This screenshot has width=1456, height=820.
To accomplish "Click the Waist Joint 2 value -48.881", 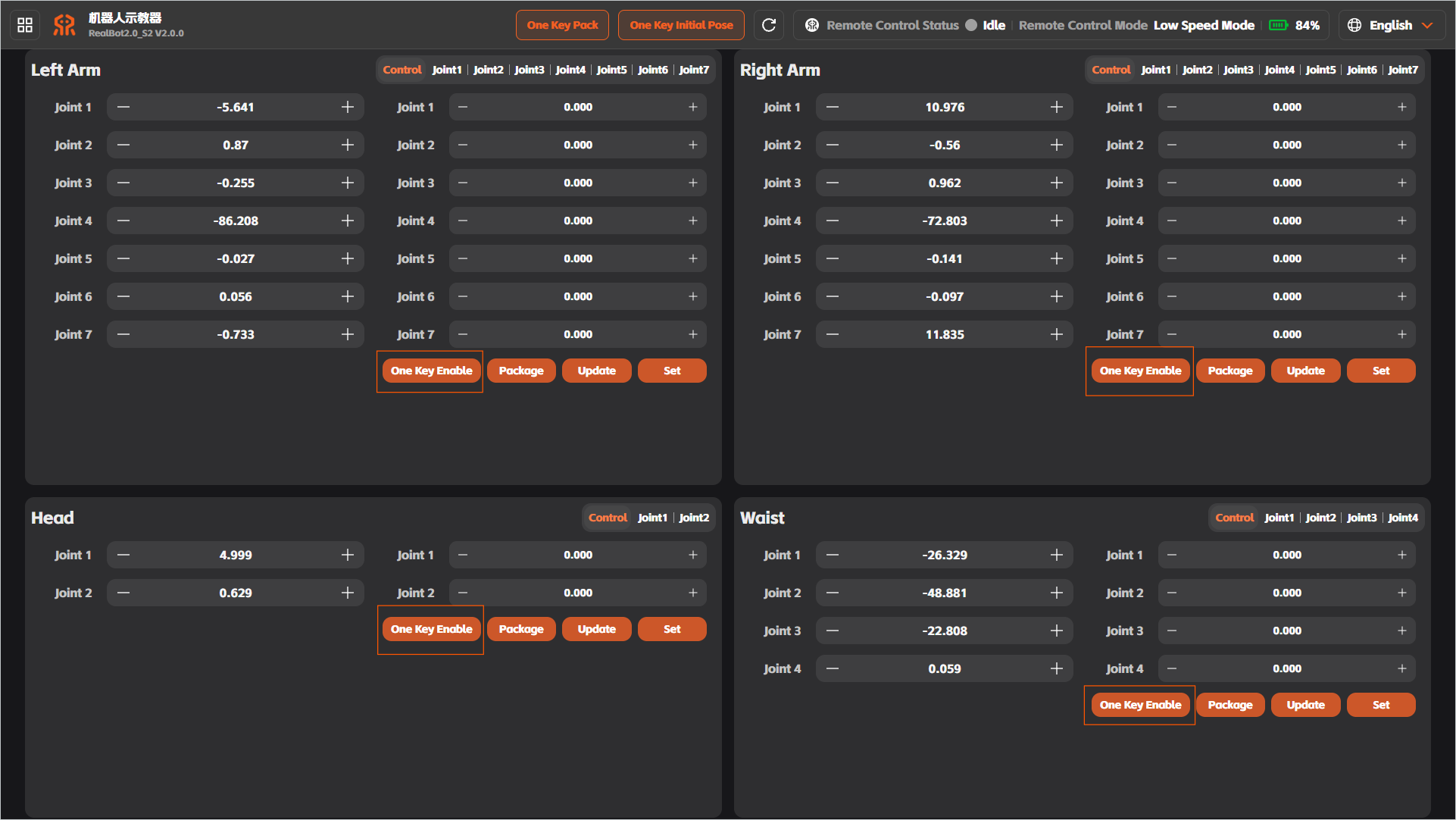I will [945, 593].
